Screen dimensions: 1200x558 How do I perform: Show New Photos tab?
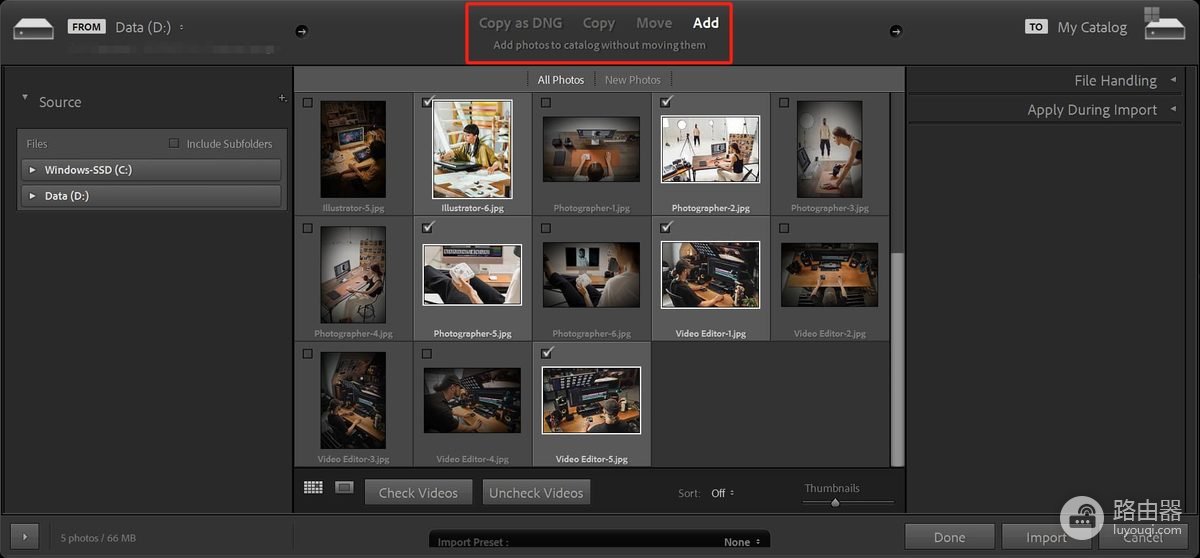pos(633,80)
